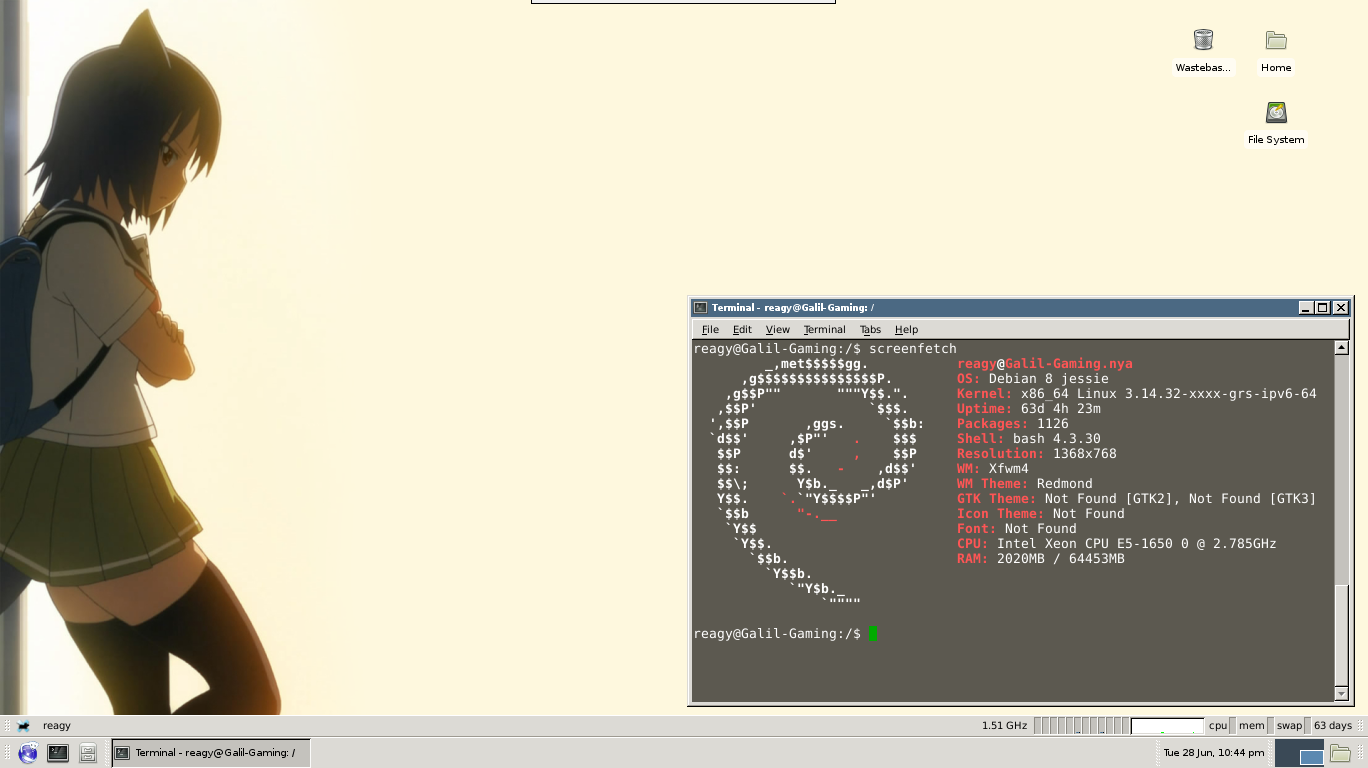Image resolution: width=1368 pixels, height=768 pixels.
Task: Click the terminal scrollbar down arrow
Action: pos(1341,694)
